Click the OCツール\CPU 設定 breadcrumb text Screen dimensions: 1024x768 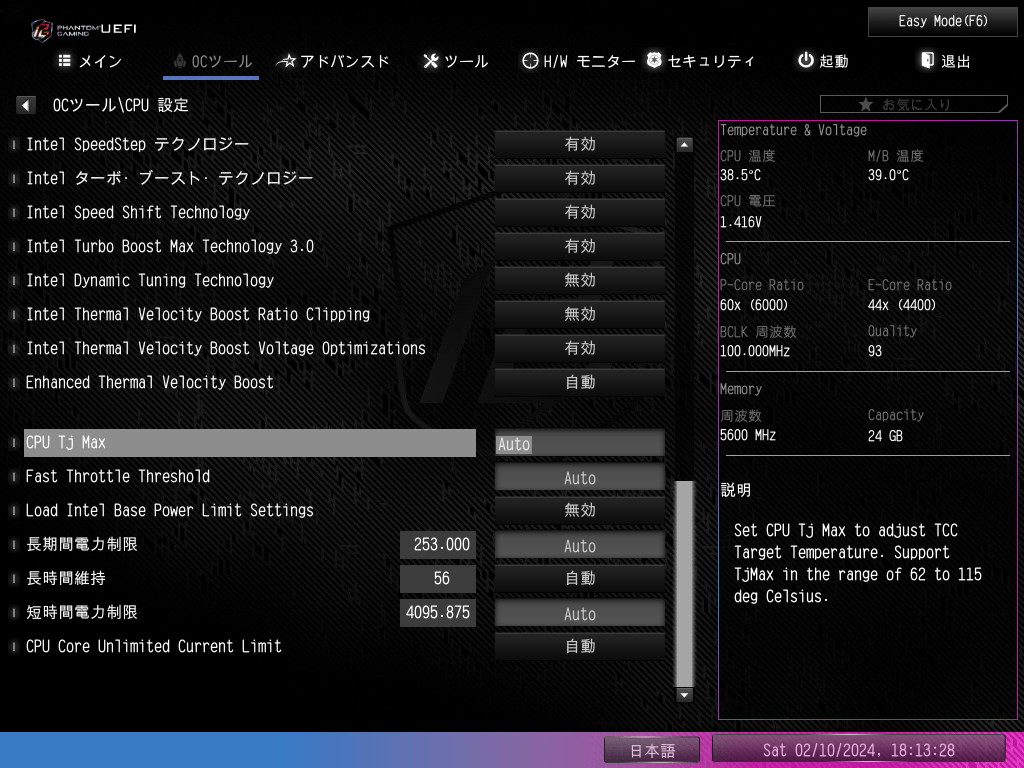[121, 105]
